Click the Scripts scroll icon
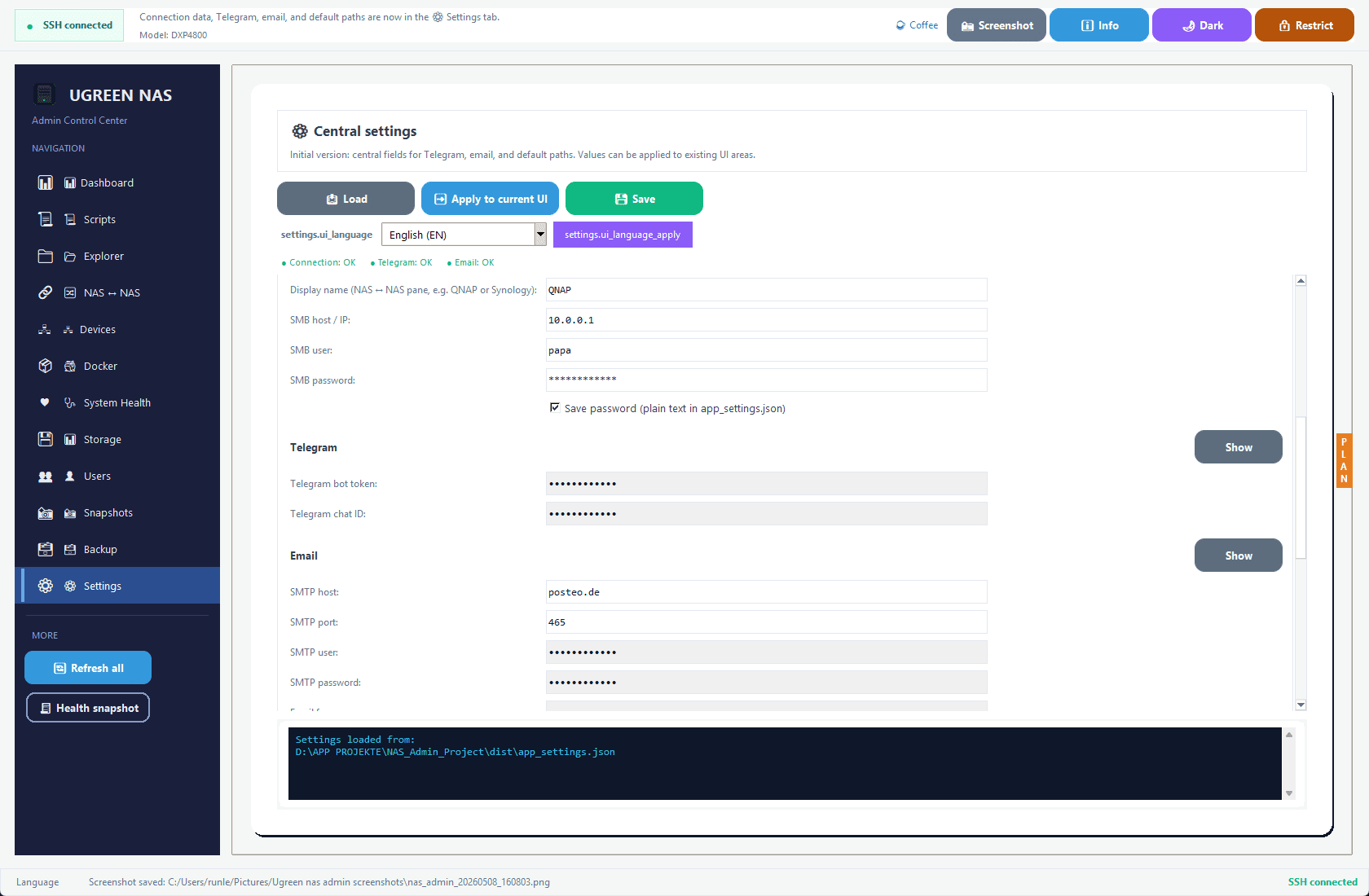Screen dimensions: 1369x896 46,219
